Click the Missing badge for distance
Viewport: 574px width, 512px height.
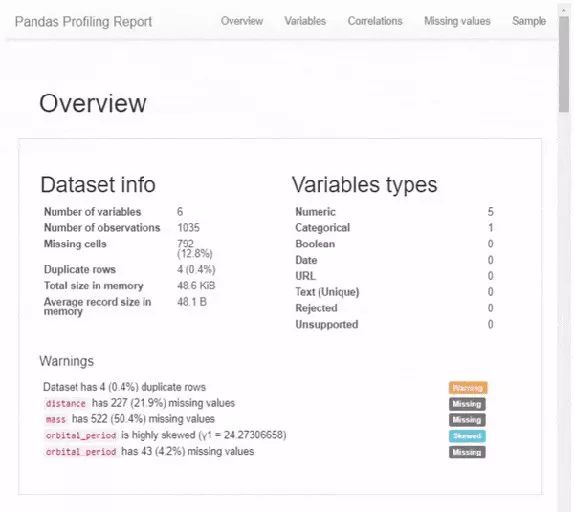coord(467,404)
